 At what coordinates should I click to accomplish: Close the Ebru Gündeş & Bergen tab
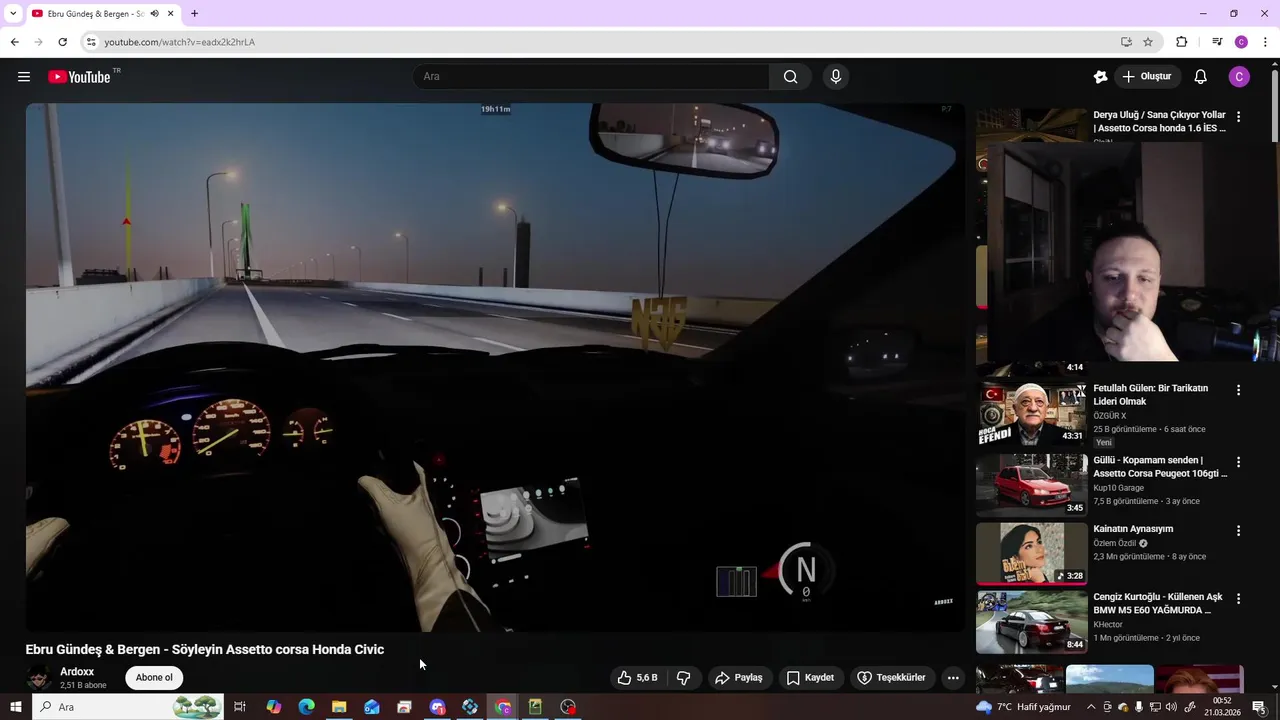point(171,14)
